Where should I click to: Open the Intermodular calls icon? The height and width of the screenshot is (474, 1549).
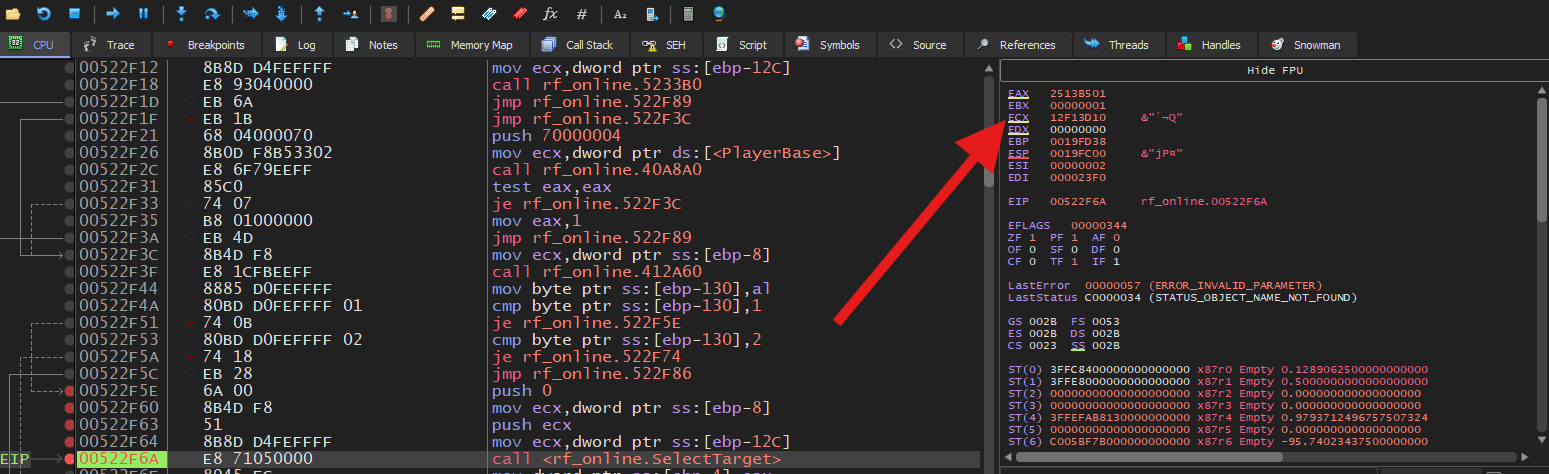coord(651,14)
